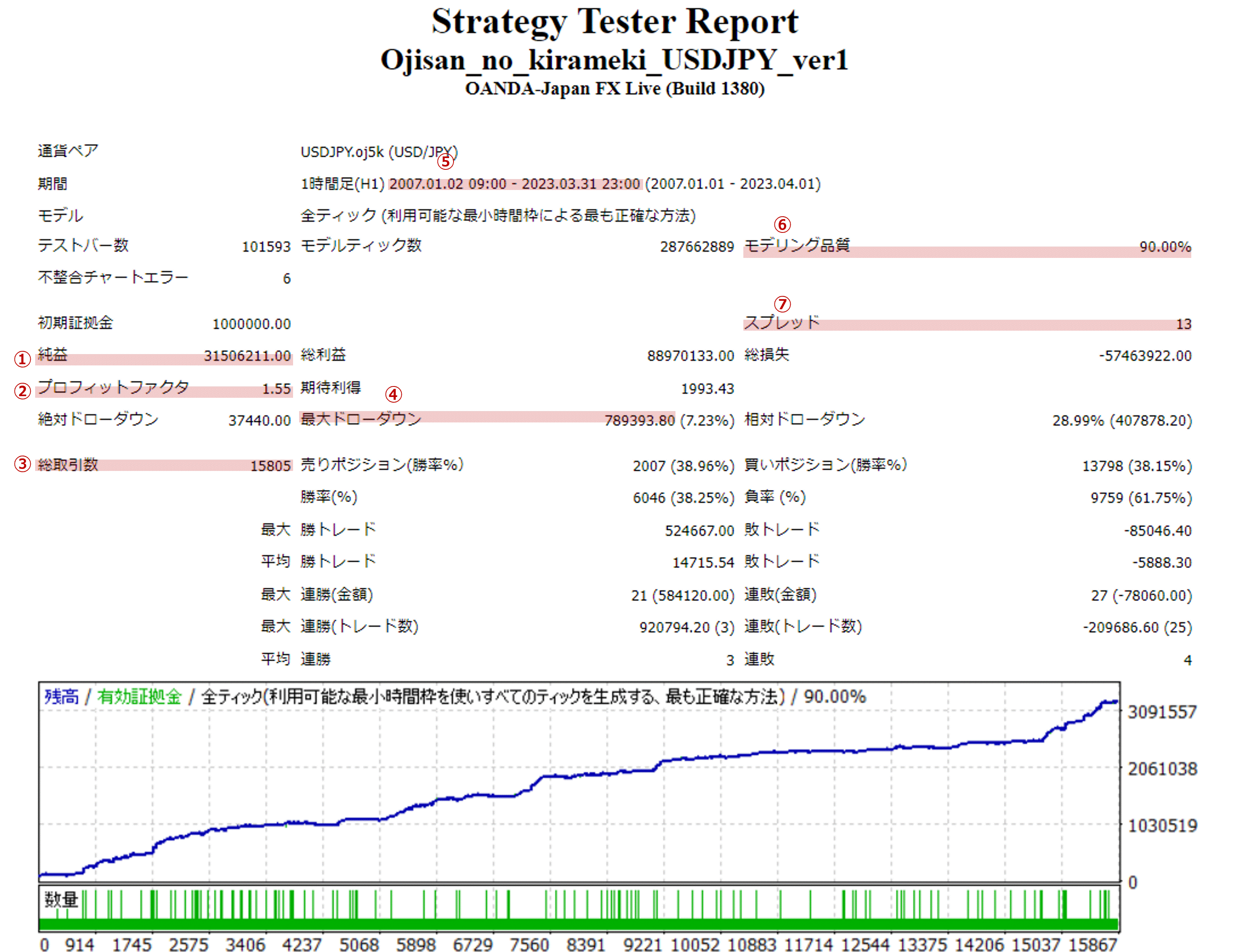
Task: Click the スプレッド value 13
Action: 1183,324
